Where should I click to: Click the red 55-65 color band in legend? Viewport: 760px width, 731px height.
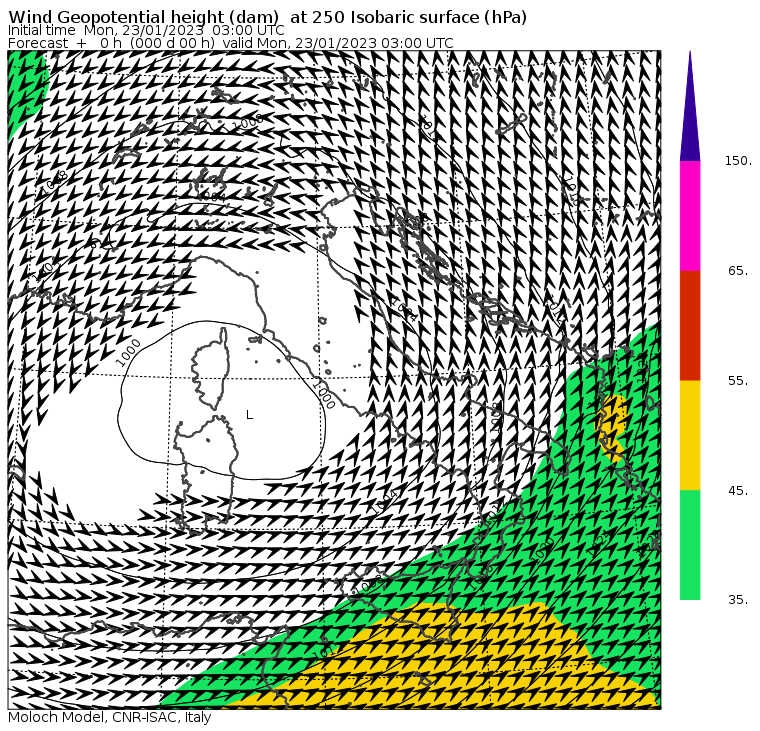pyautogui.click(x=690, y=325)
